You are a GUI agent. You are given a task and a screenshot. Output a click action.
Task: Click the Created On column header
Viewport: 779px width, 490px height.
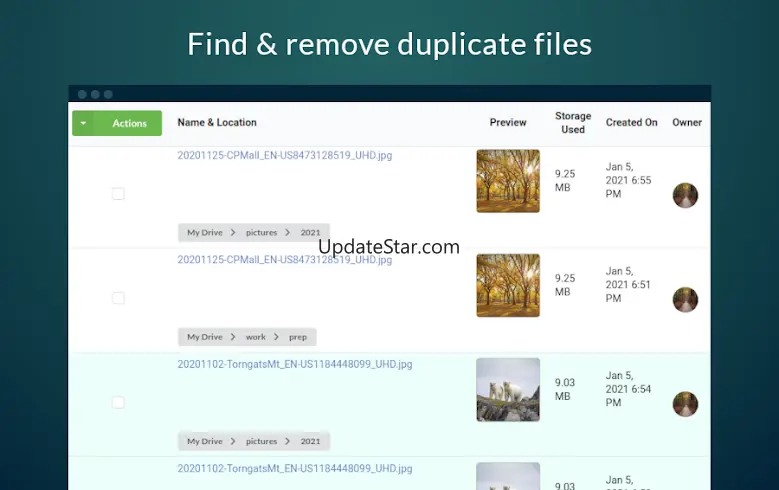[x=631, y=122]
